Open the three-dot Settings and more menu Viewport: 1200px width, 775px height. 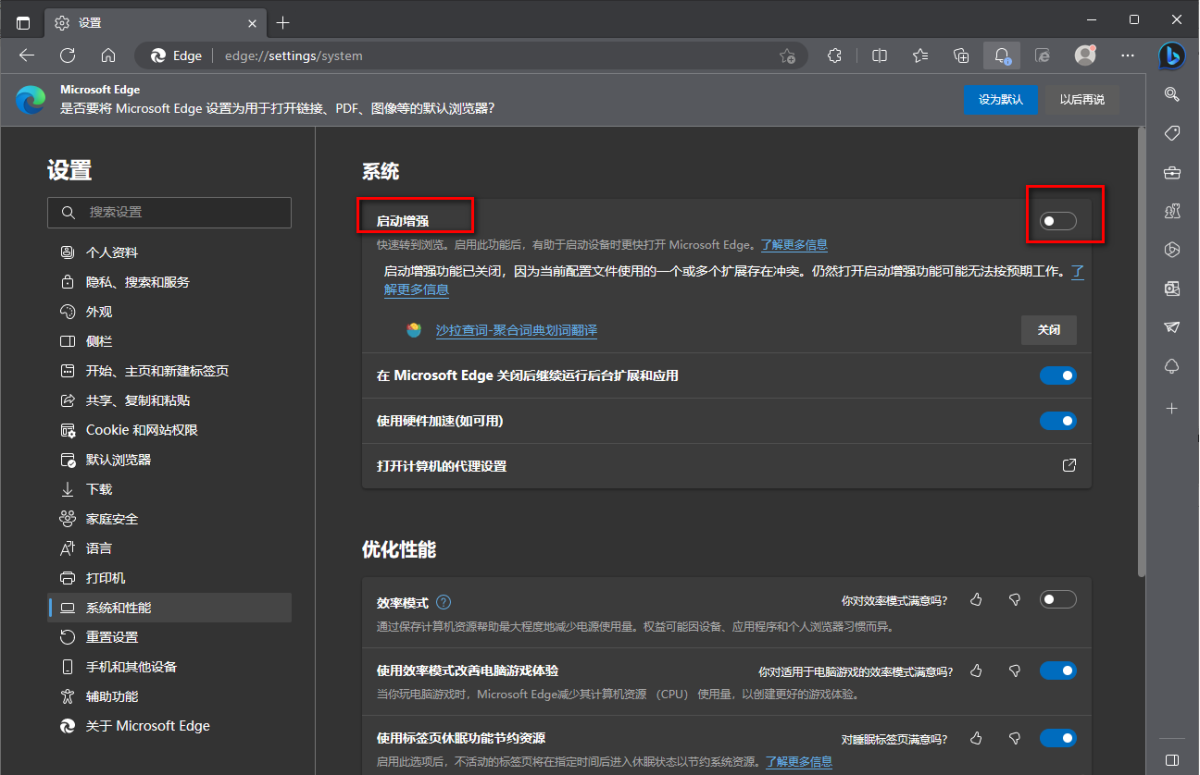pyautogui.click(x=1128, y=56)
